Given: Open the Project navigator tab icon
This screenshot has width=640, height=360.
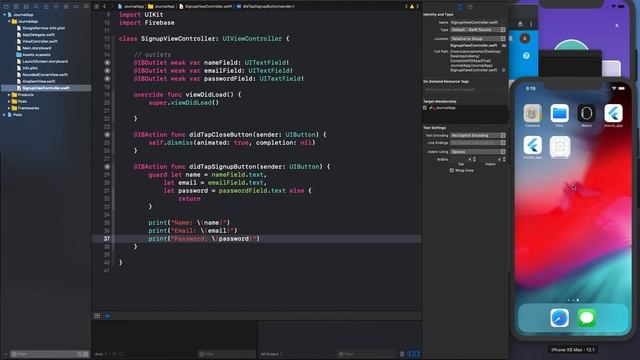Looking at the screenshot, I should pyautogui.click(x=6, y=7).
